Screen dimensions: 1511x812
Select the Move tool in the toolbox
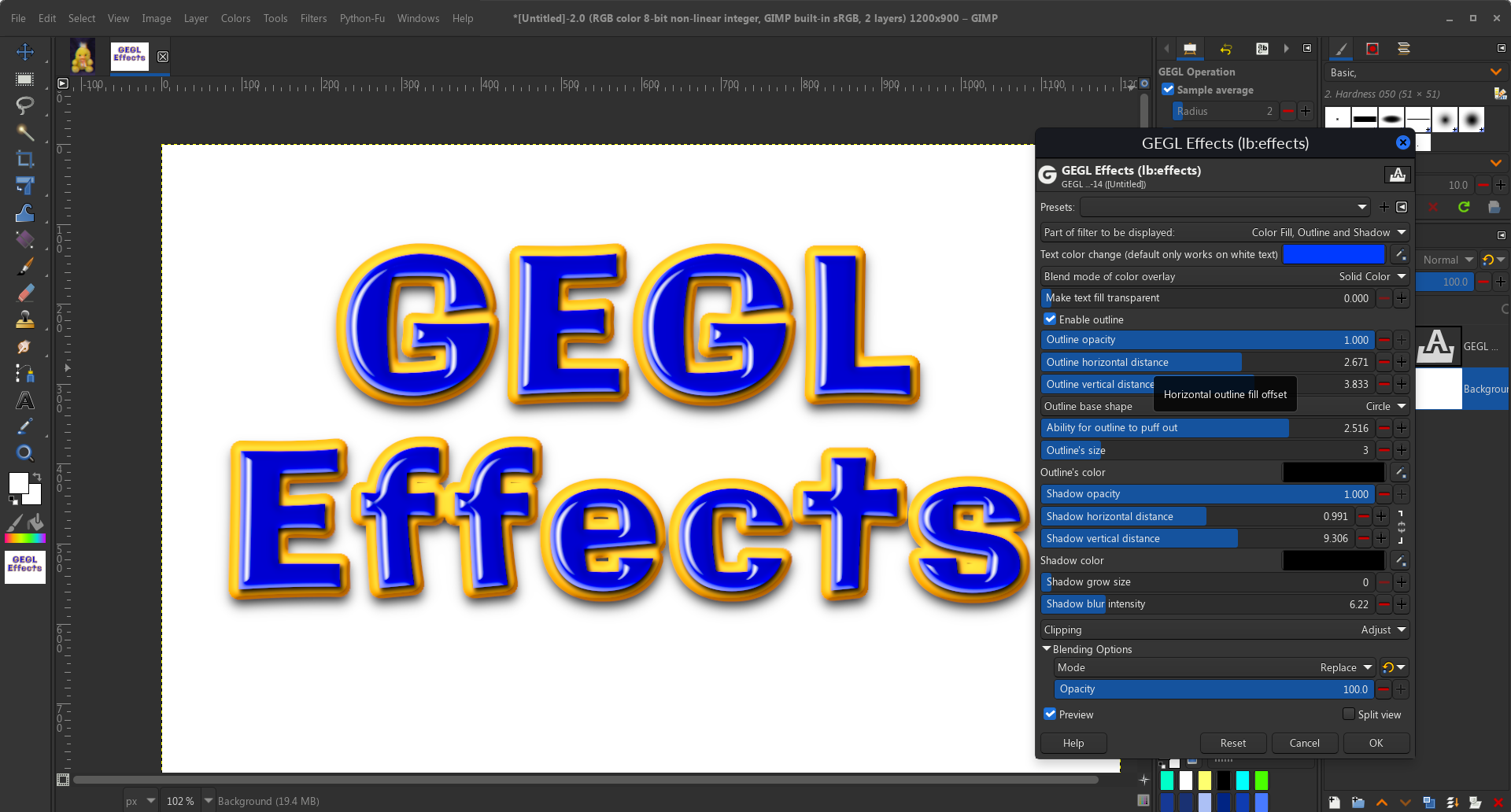tap(25, 52)
